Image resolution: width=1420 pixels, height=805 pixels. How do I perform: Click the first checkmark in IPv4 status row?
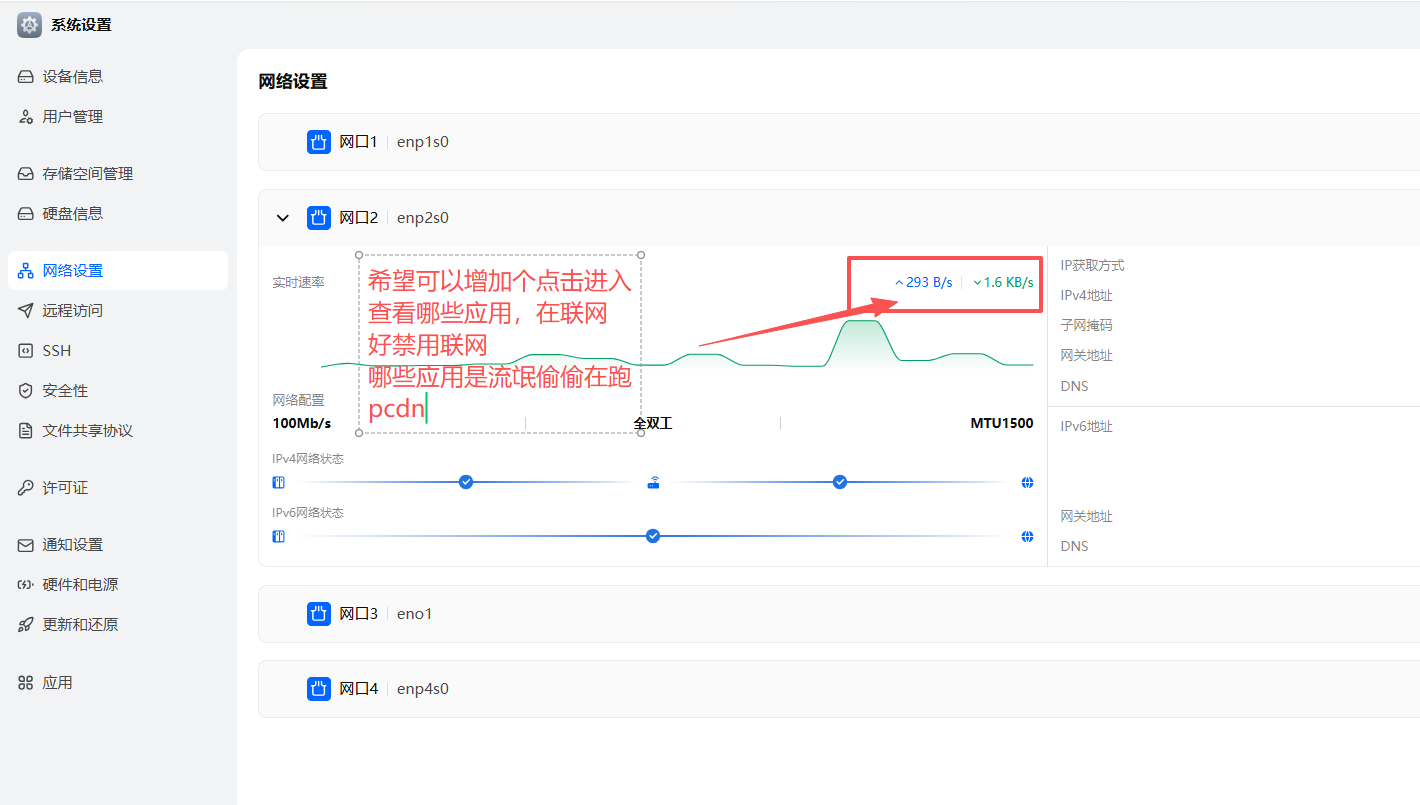point(465,482)
